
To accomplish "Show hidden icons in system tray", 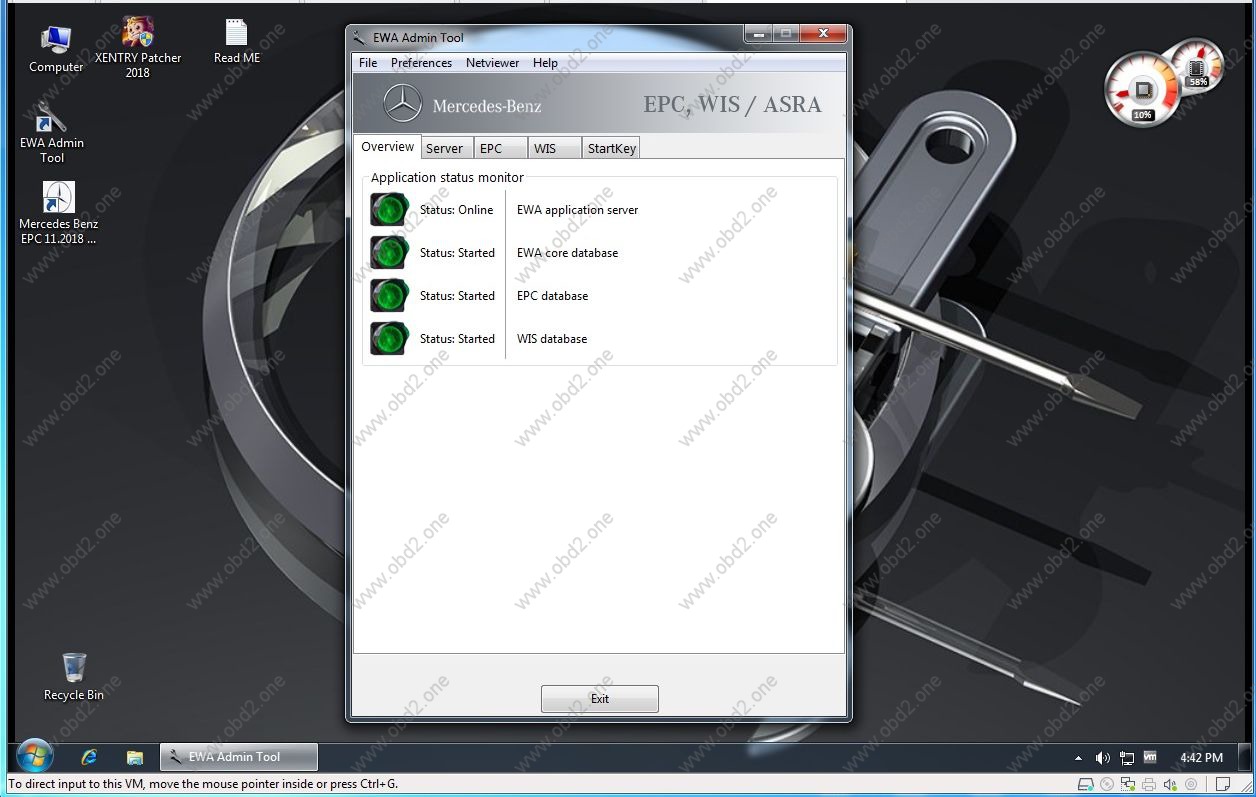I will tap(1078, 758).
